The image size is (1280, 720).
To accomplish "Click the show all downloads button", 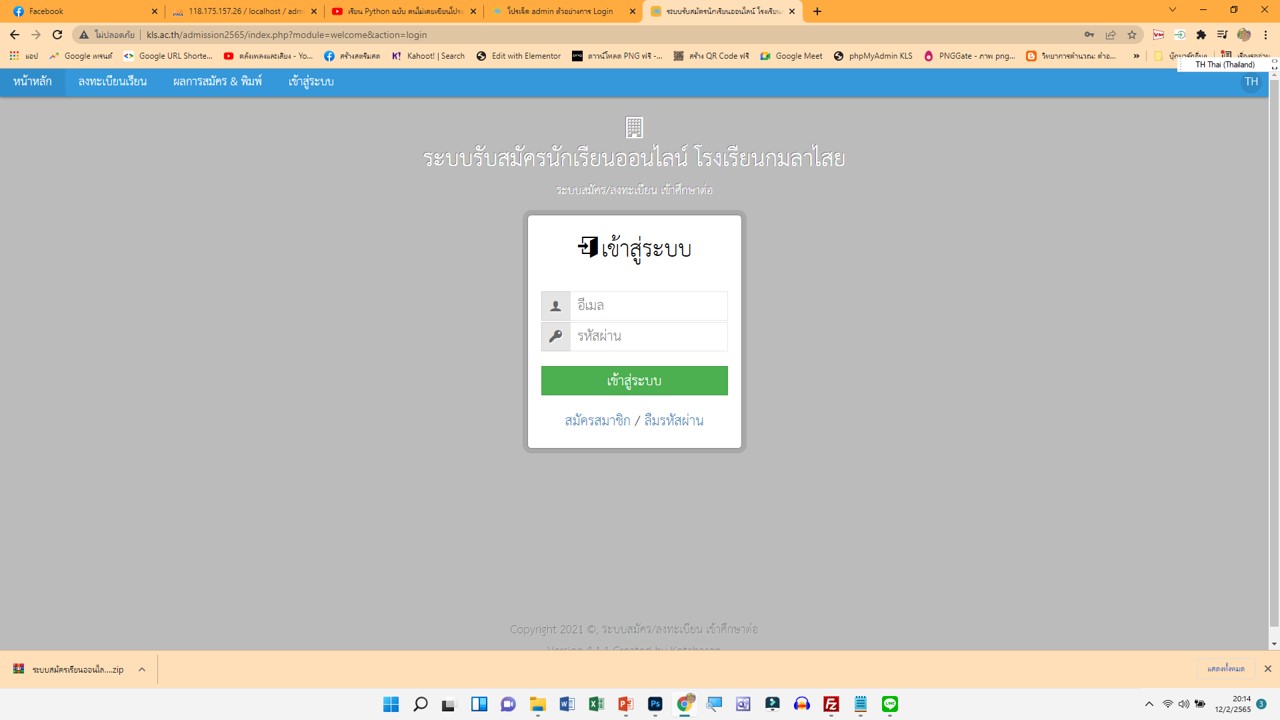I will pos(1225,669).
